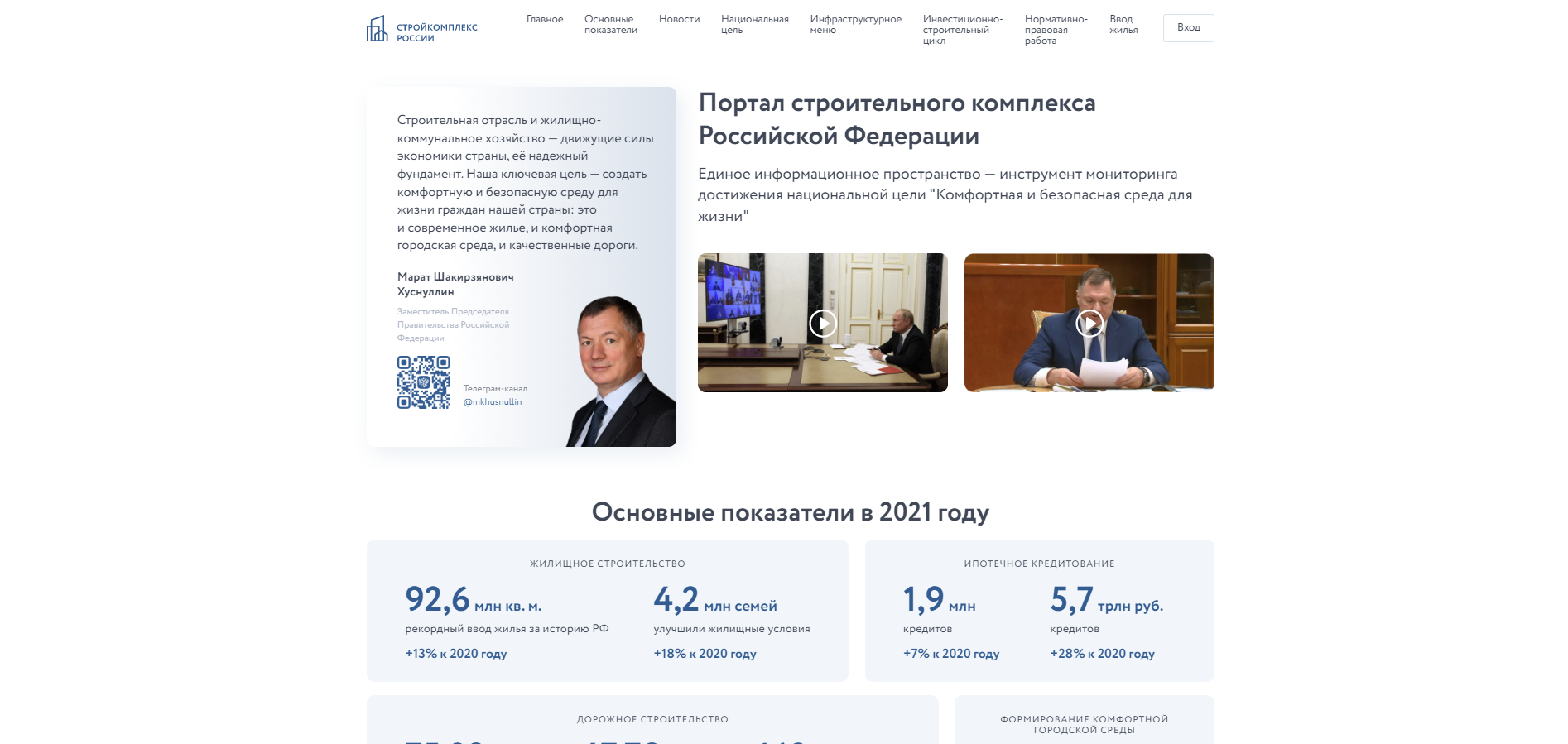Click the portrait photo of Марат Хуснуллин
The height and width of the screenshot is (744, 1568).
coord(620,372)
